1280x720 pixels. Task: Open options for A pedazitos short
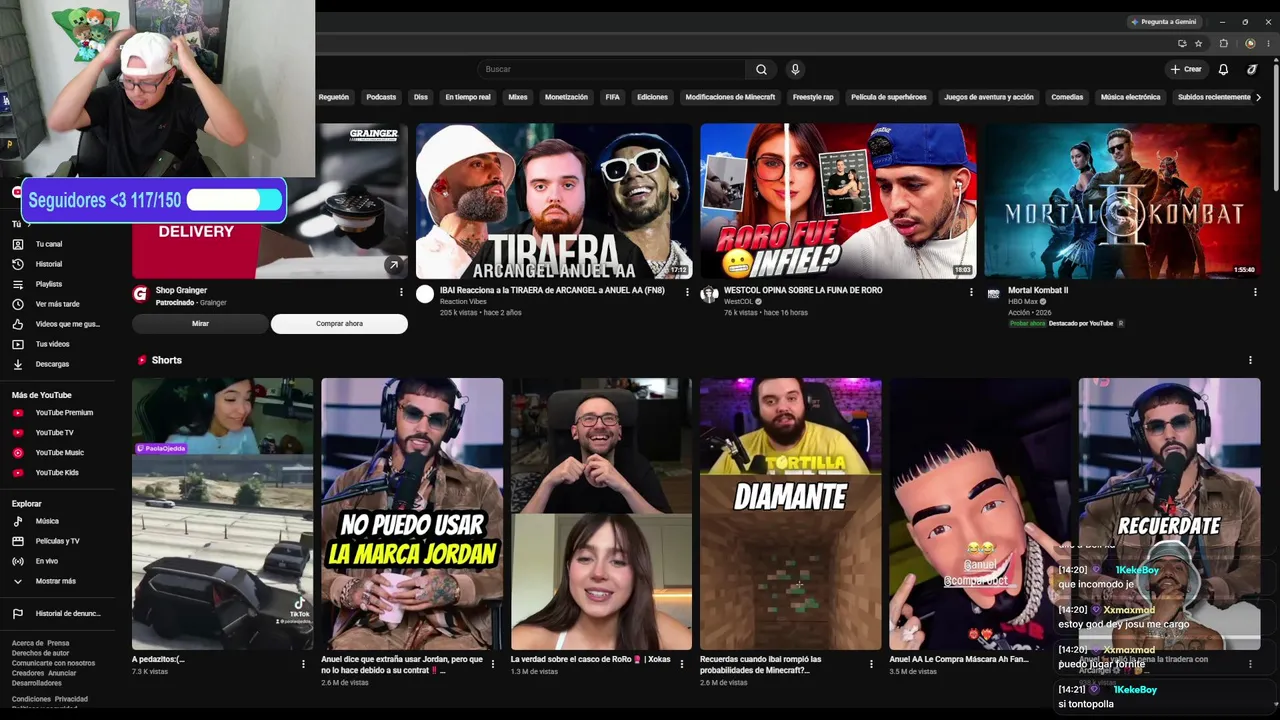303,663
